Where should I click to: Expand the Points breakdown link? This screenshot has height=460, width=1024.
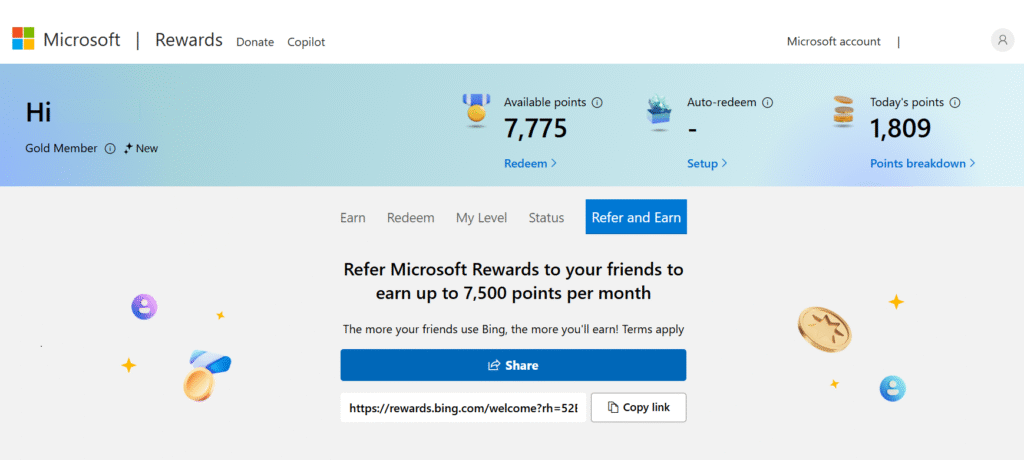(922, 163)
